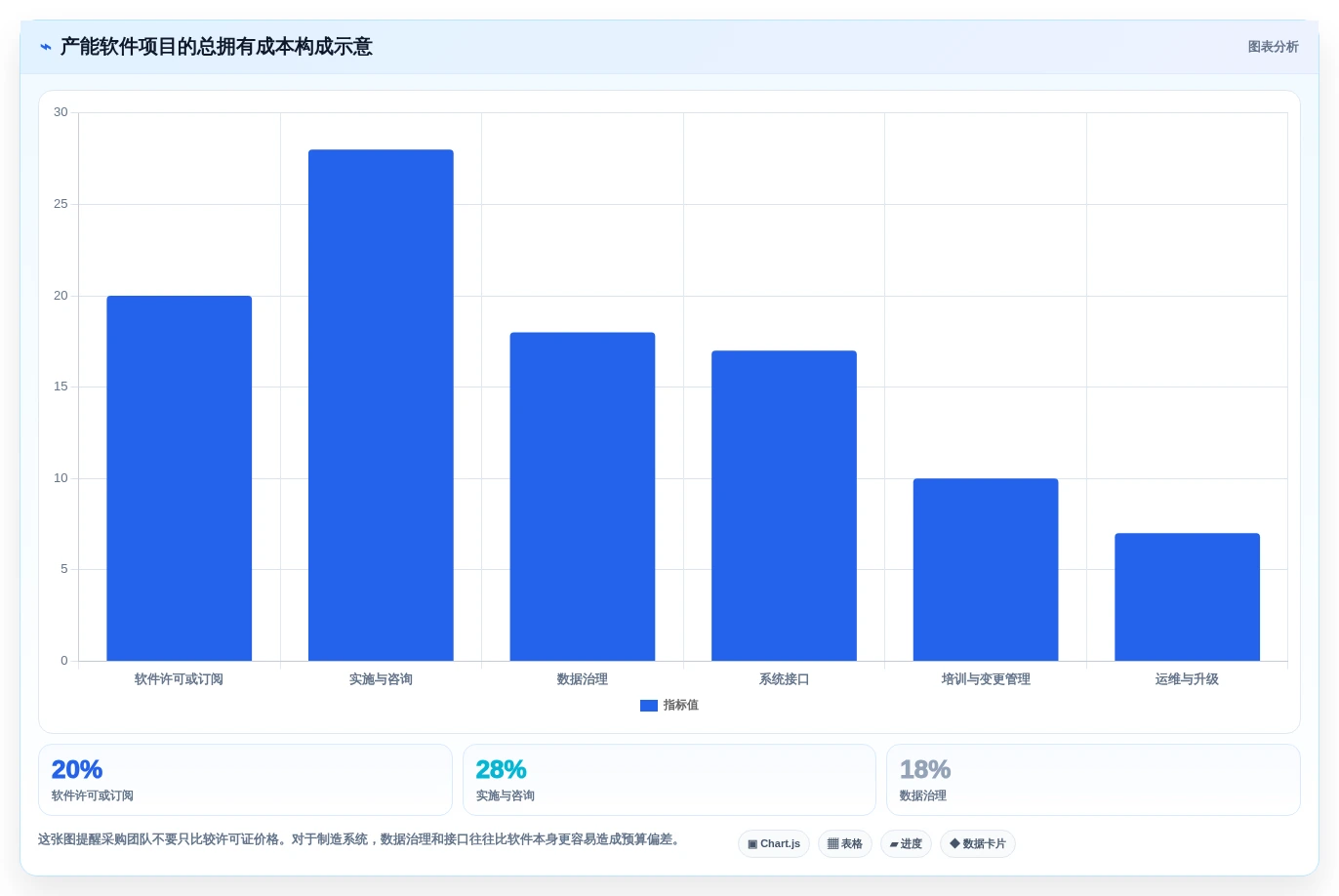Click the 数据卡片 tag chip
The image size is (1339, 896).
978,844
